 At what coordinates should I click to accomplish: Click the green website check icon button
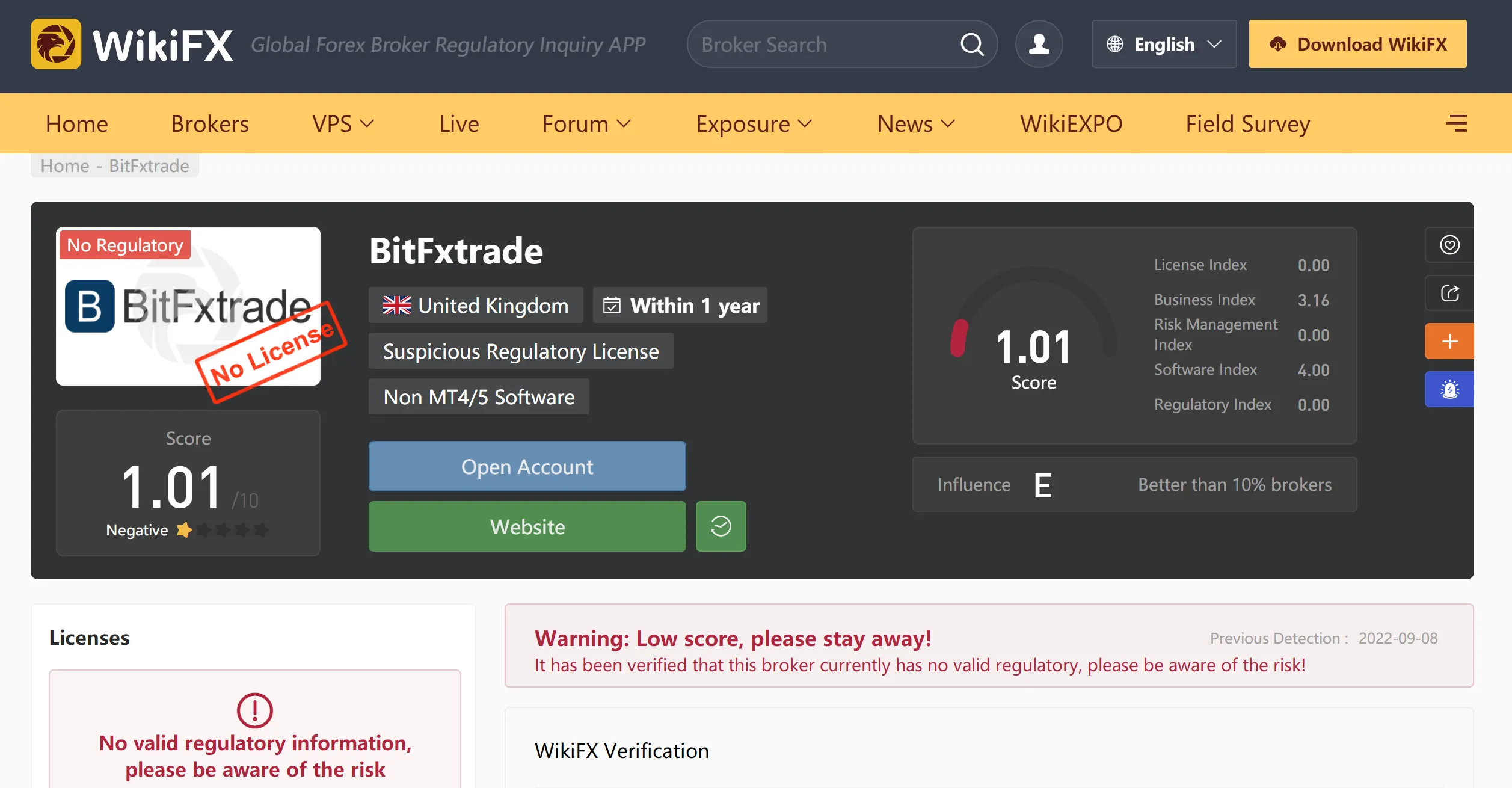(x=721, y=526)
